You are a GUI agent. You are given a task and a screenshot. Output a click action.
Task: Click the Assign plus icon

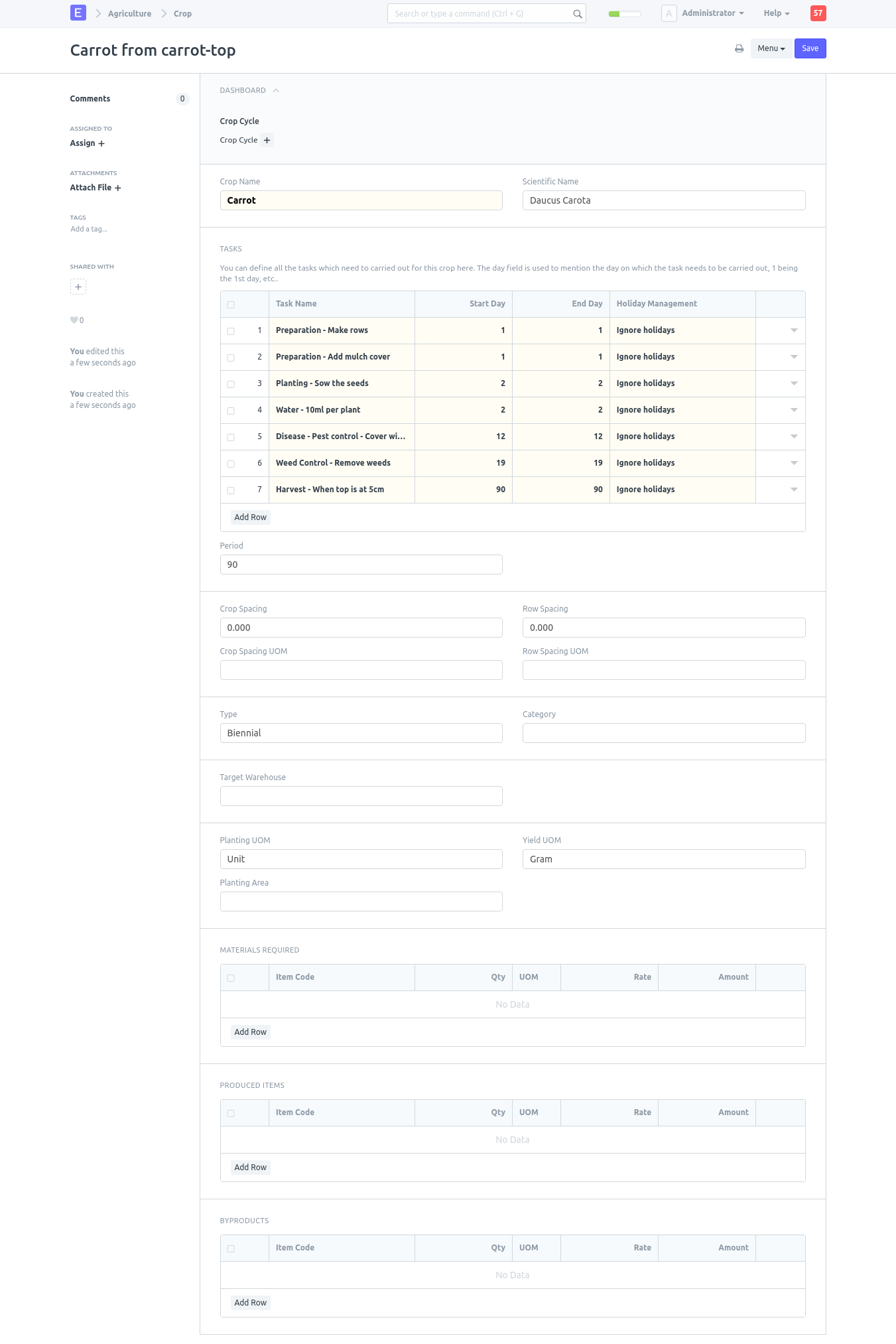(101, 143)
